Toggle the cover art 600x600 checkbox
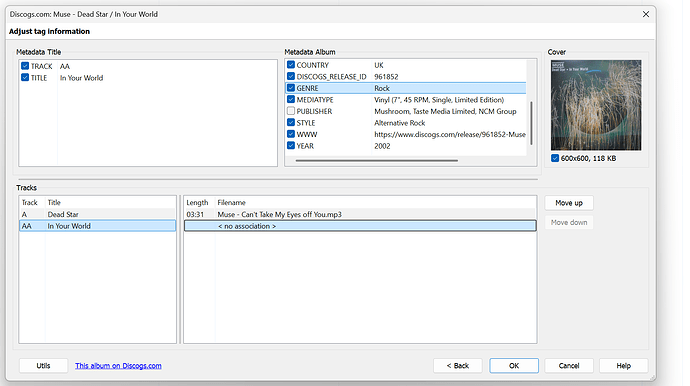690x386 pixels. (555, 158)
